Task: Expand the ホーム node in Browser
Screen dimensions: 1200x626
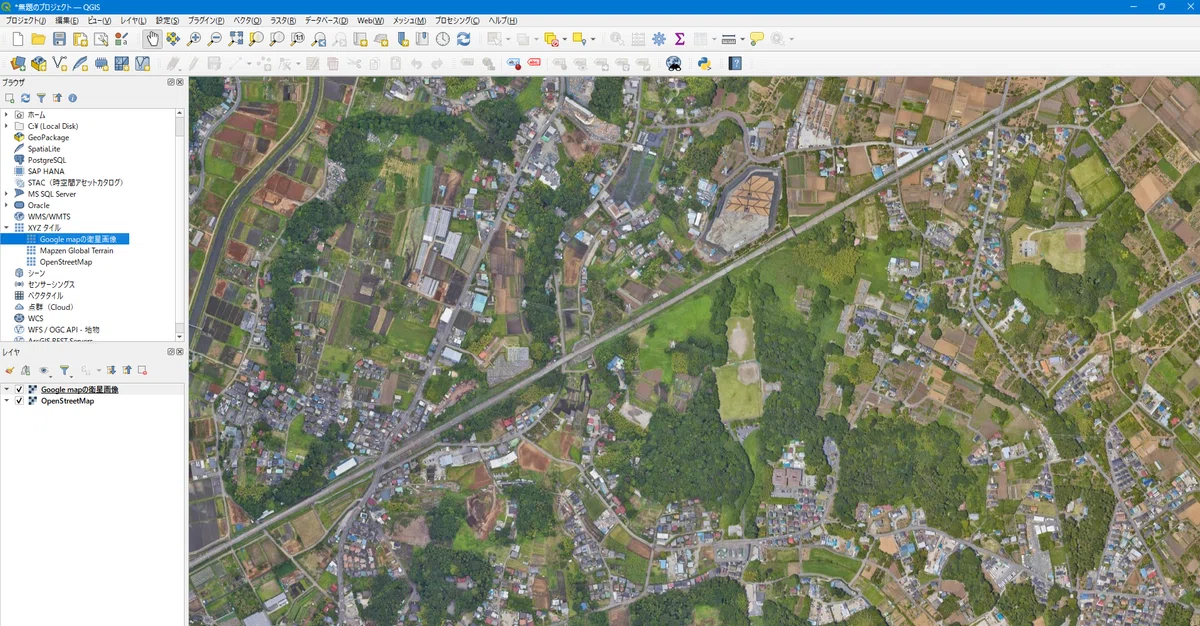Action: point(6,115)
